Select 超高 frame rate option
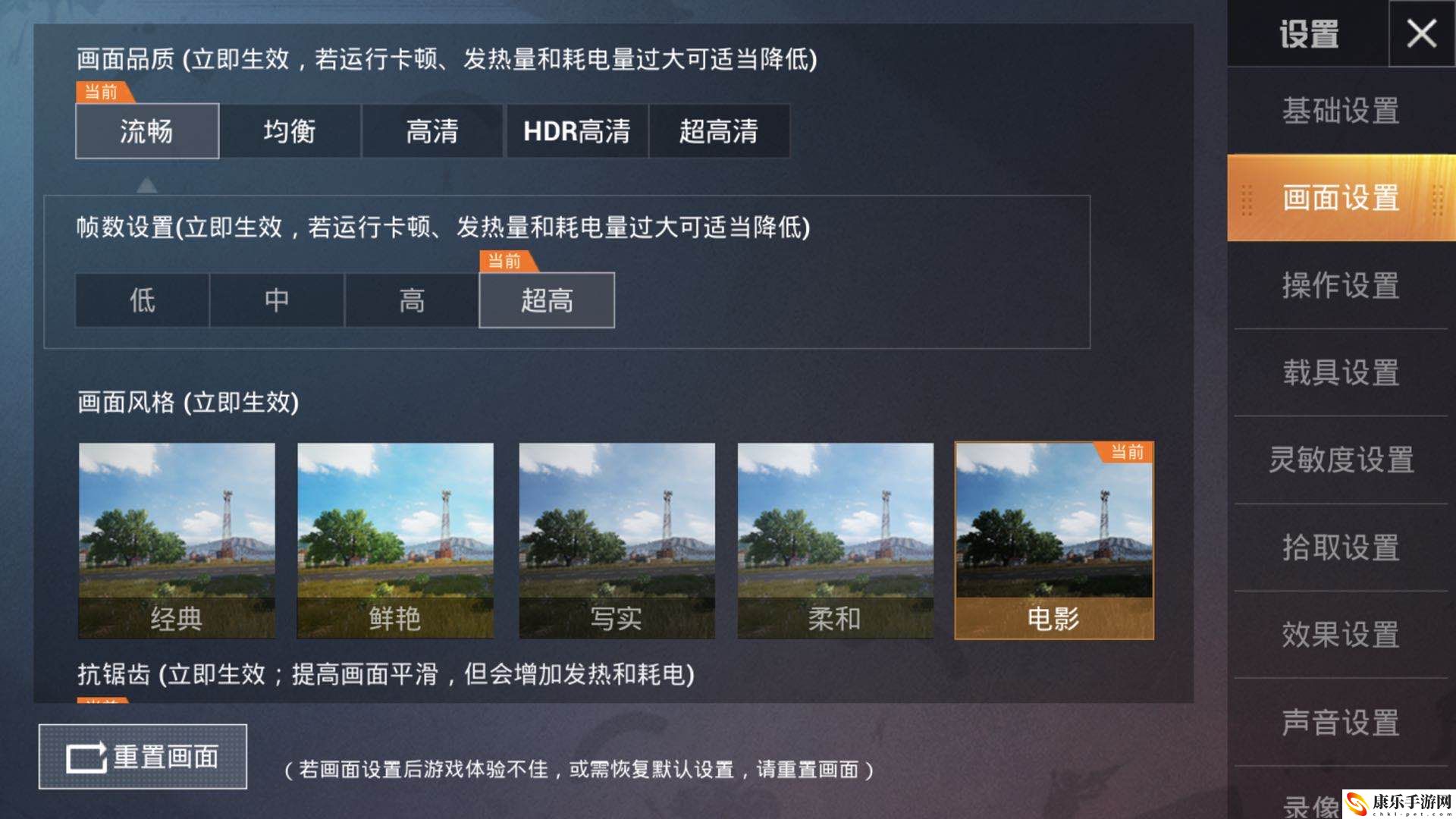1456x819 pixels. pos(547,300)
